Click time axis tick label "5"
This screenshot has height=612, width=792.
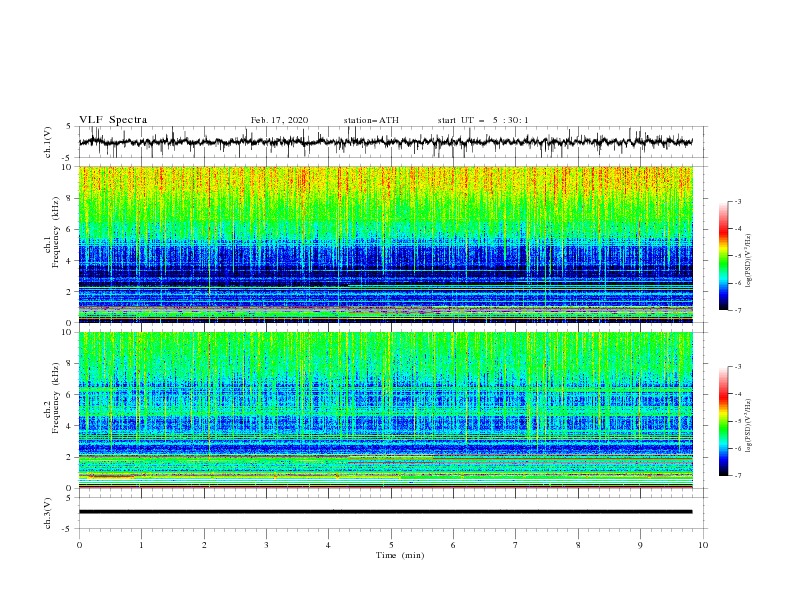point(391,545)
